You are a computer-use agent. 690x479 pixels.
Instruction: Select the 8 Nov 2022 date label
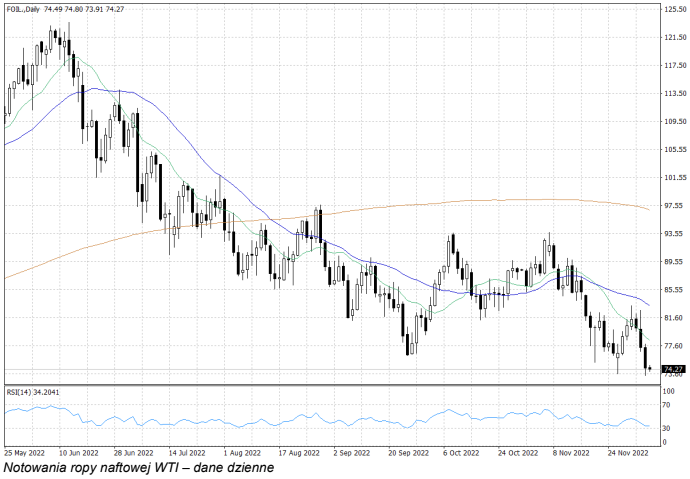pos(568,452)
